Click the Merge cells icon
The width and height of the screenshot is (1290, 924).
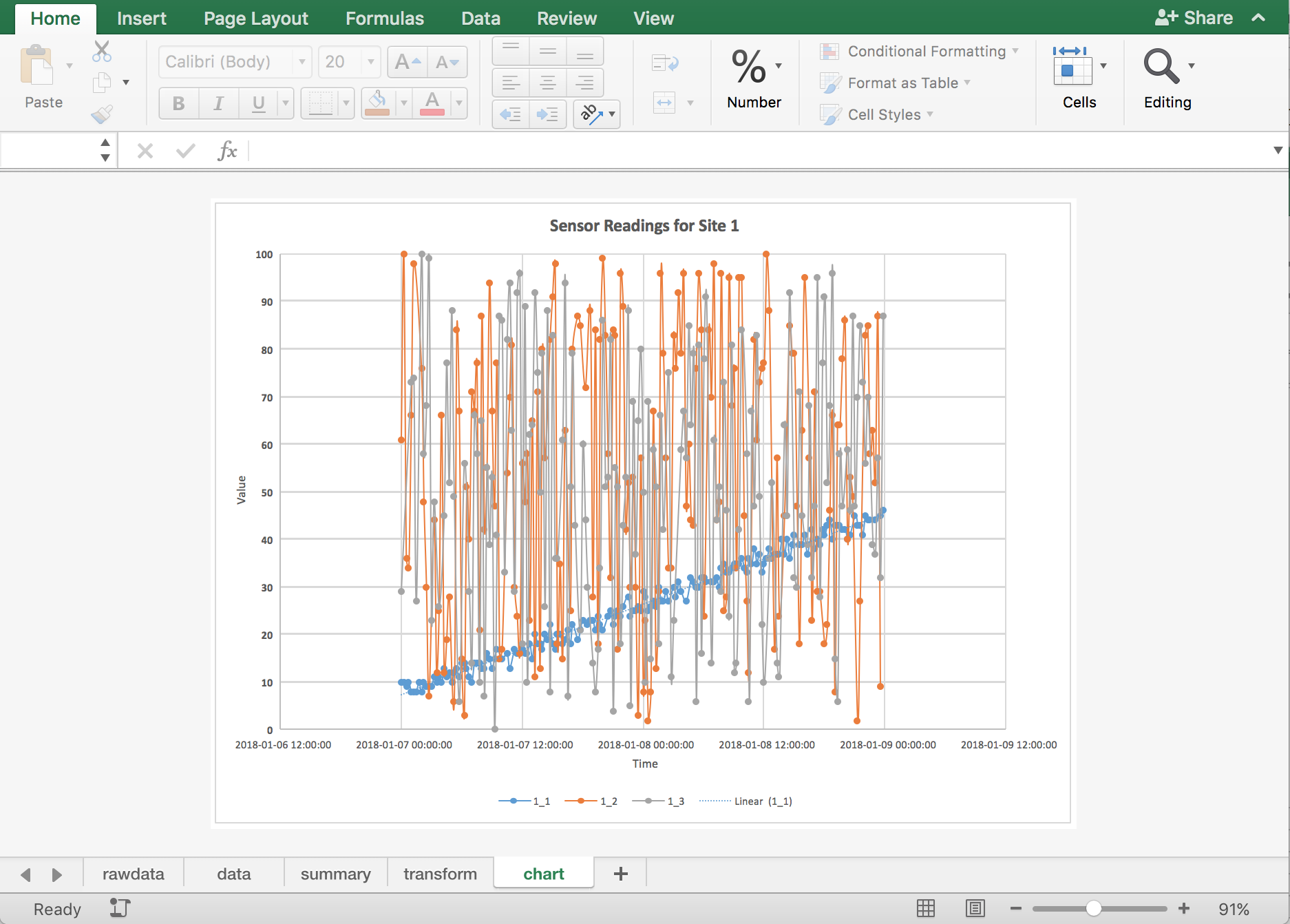[x=664, y=103]
